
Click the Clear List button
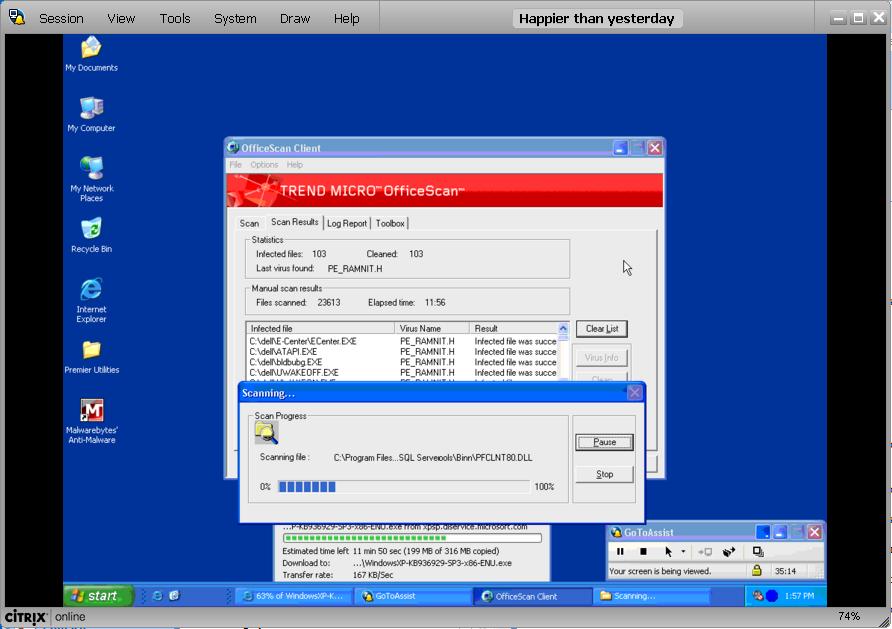click(x=601, y=329)
